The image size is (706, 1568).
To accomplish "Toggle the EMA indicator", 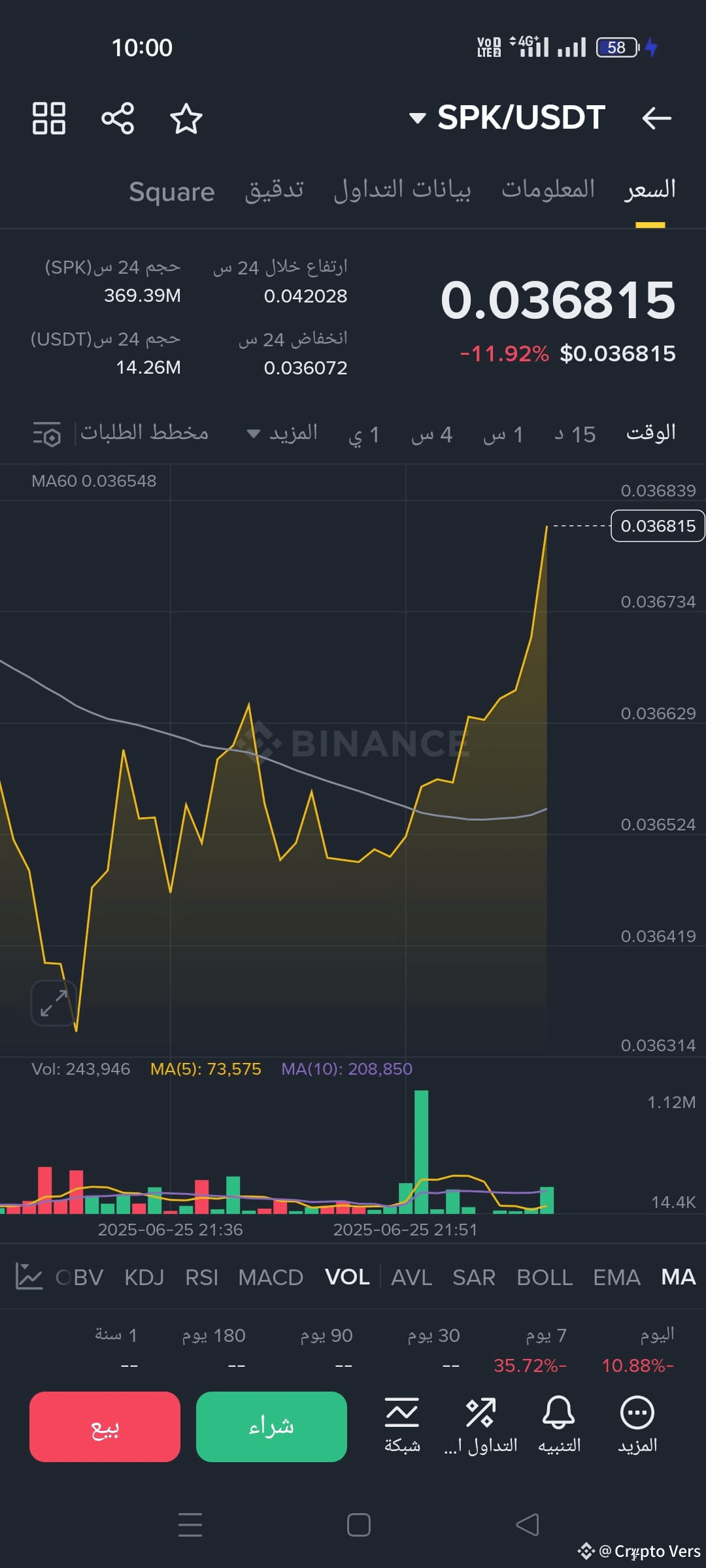I will (x=616, y=1277).
